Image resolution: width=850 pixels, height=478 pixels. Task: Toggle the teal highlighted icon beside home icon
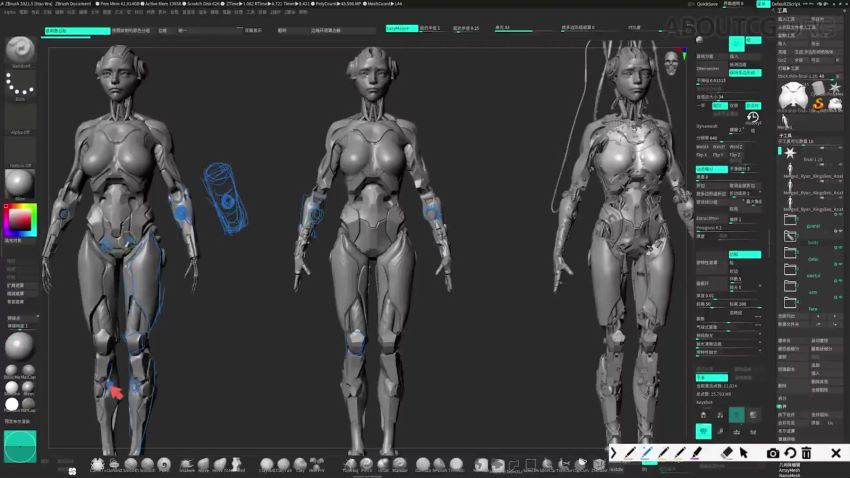[736, 415]
